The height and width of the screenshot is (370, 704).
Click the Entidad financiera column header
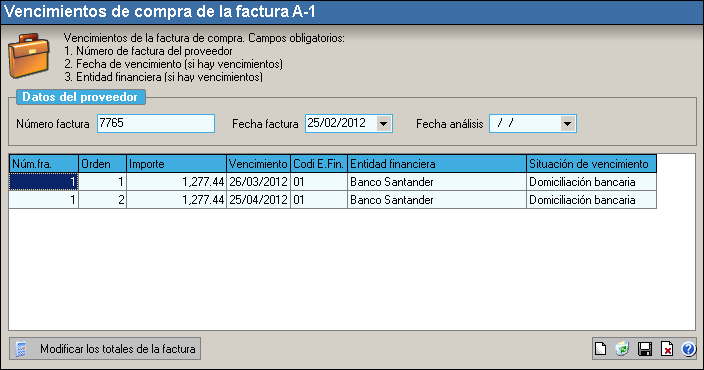tap(437, 164)
